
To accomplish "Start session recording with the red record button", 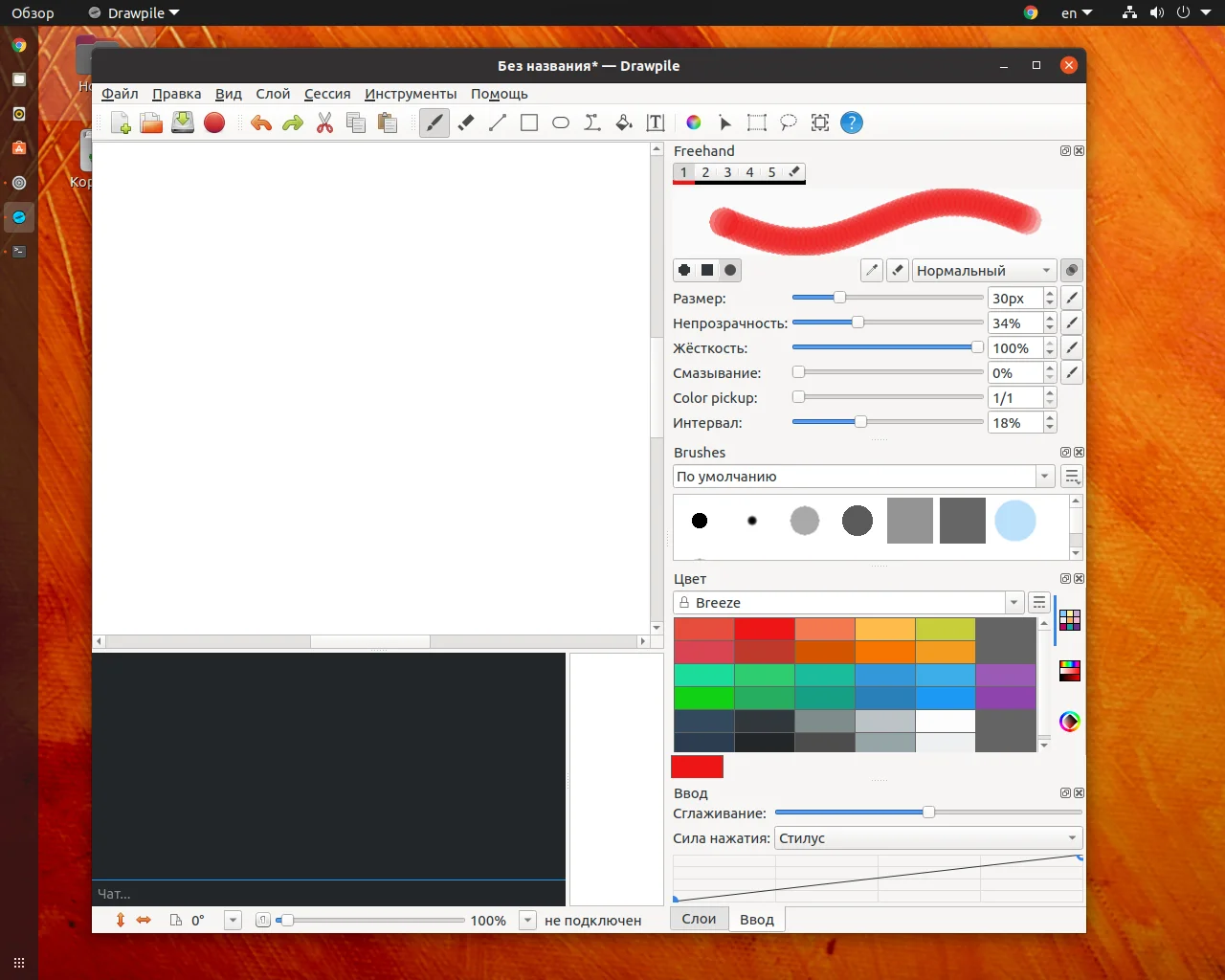I will 214,122.
